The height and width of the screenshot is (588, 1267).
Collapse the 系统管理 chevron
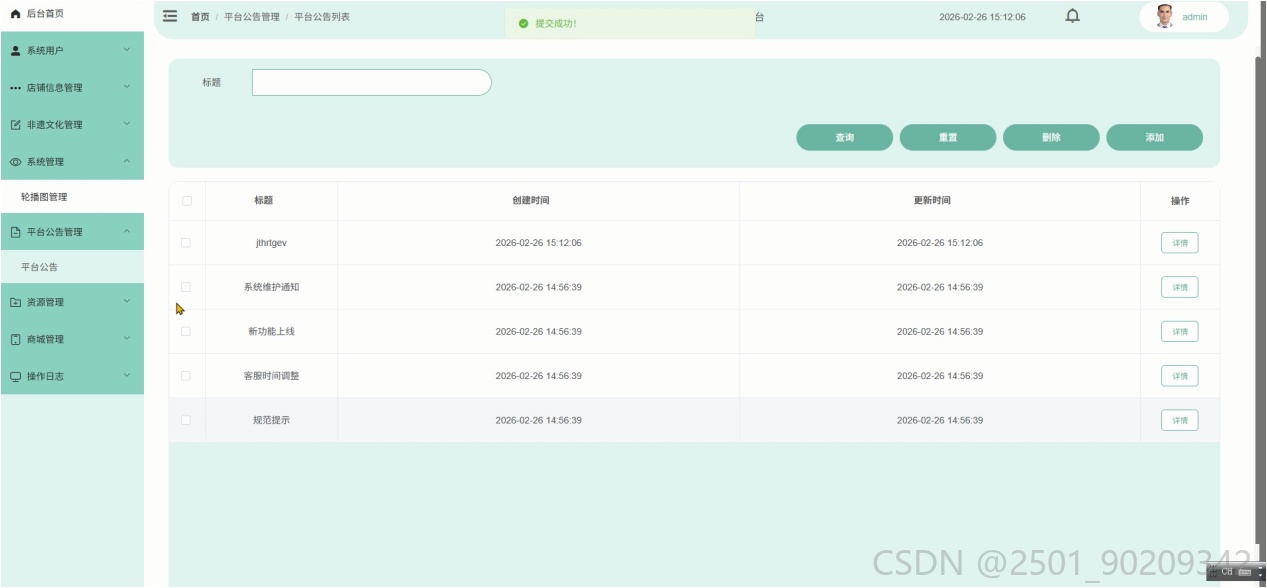coord(127,162)
